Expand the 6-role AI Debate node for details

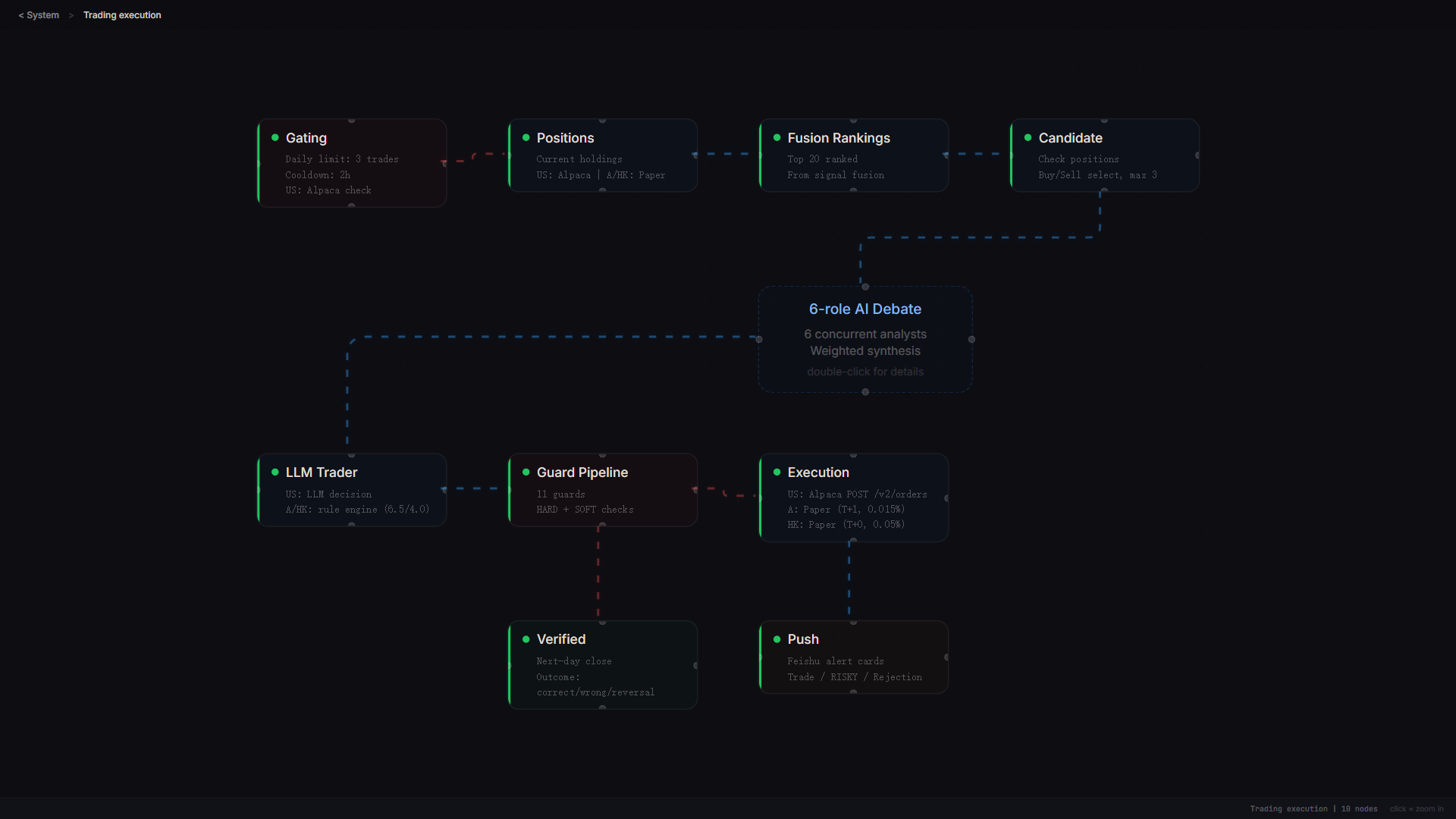click(x=864, y=339)
